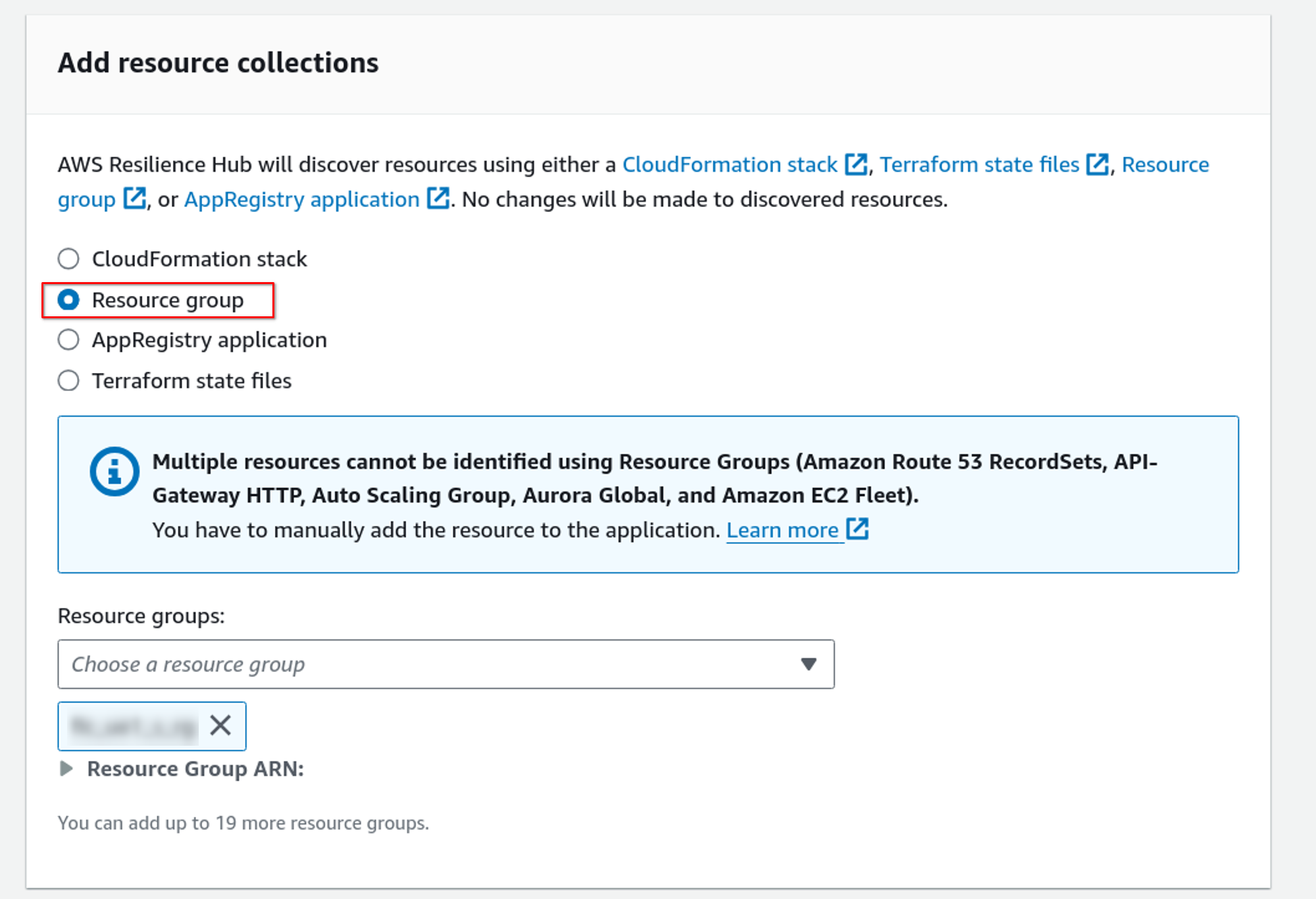Follow the AppRegistry application link

[x=301, y=199]
